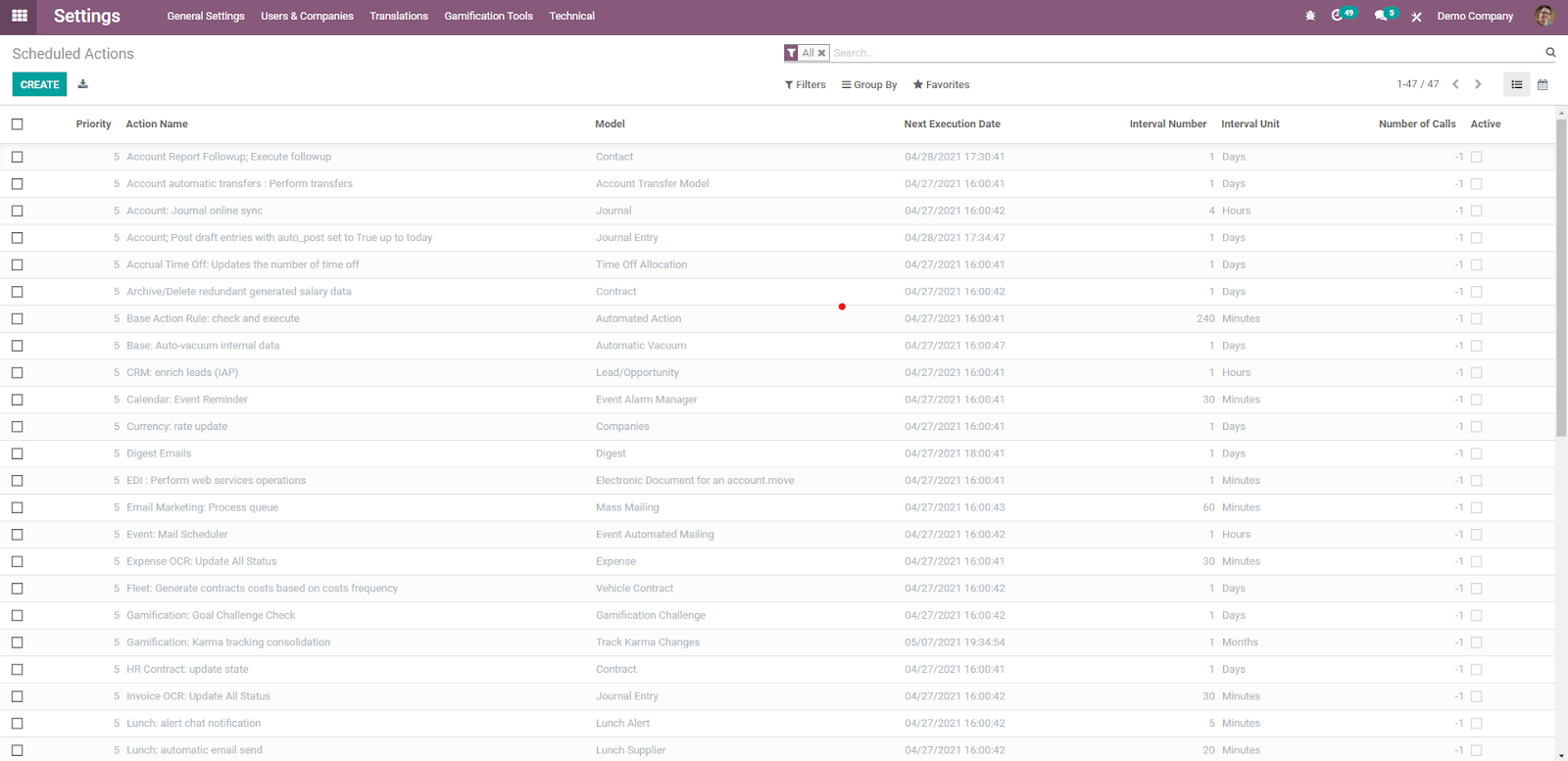
Task: Open Gamification Tools menu
Action: pos(489,16)
